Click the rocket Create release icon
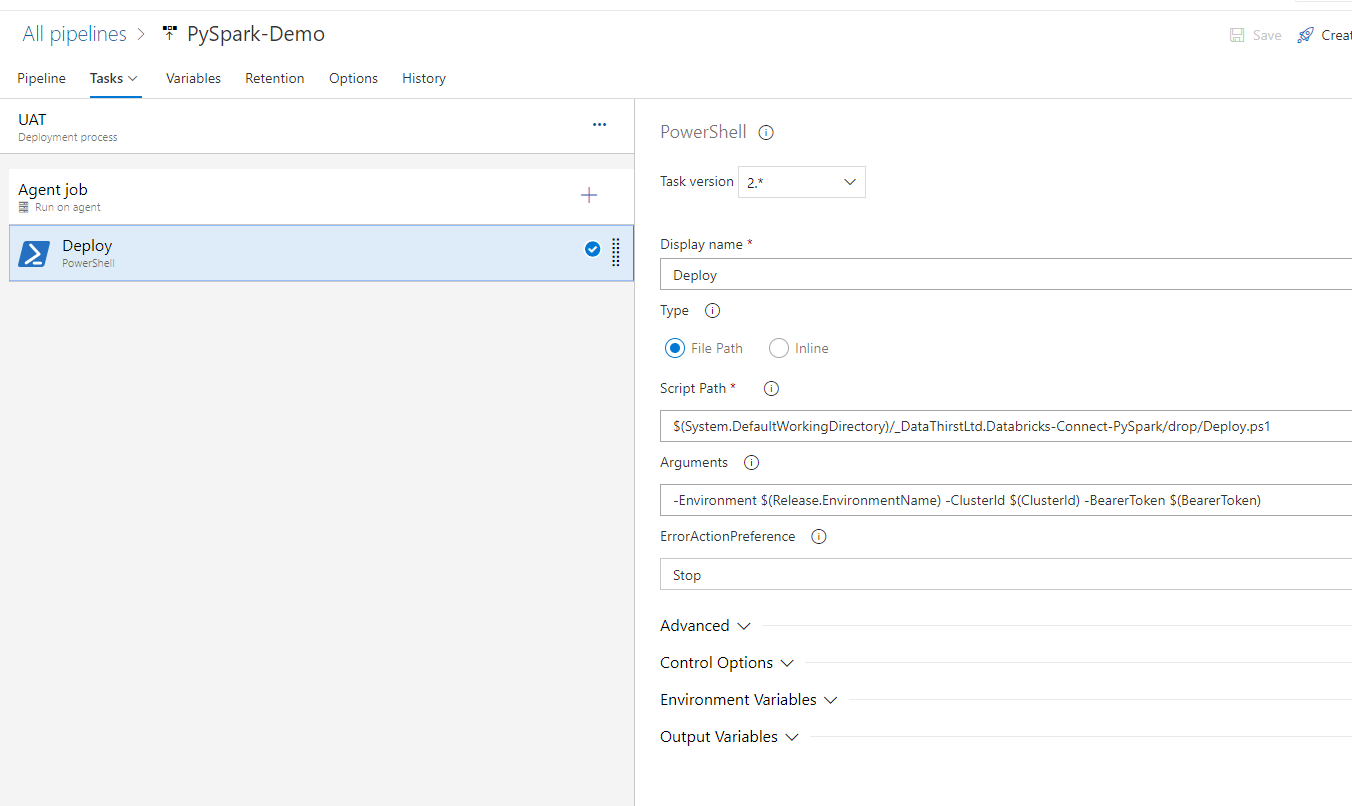Image resolution: width=1352 pixels, height=806 pixels. 1305,35
